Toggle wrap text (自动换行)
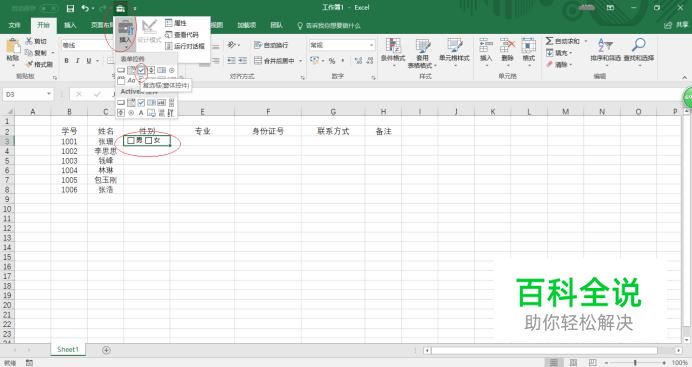Viewport: 692px width, 367px height. [x=271, y=45]
